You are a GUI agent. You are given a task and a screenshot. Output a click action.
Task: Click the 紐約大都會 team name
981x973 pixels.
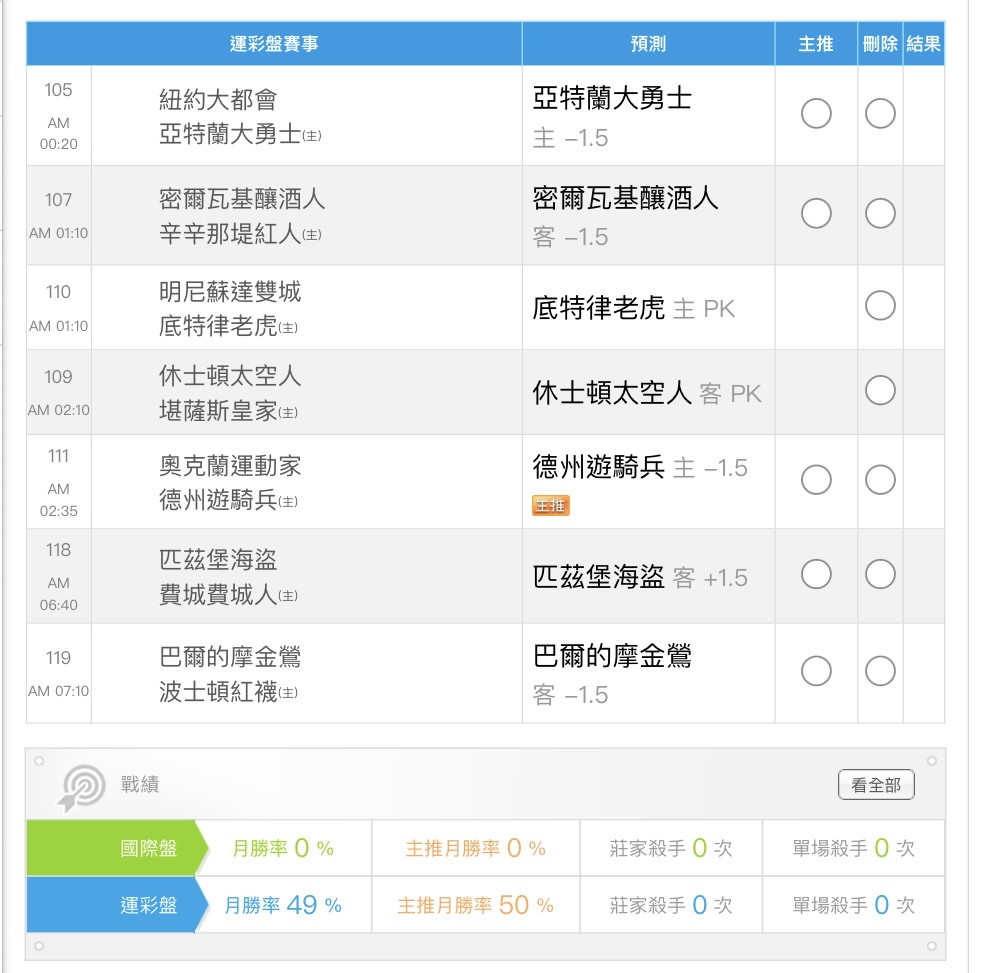218,100
